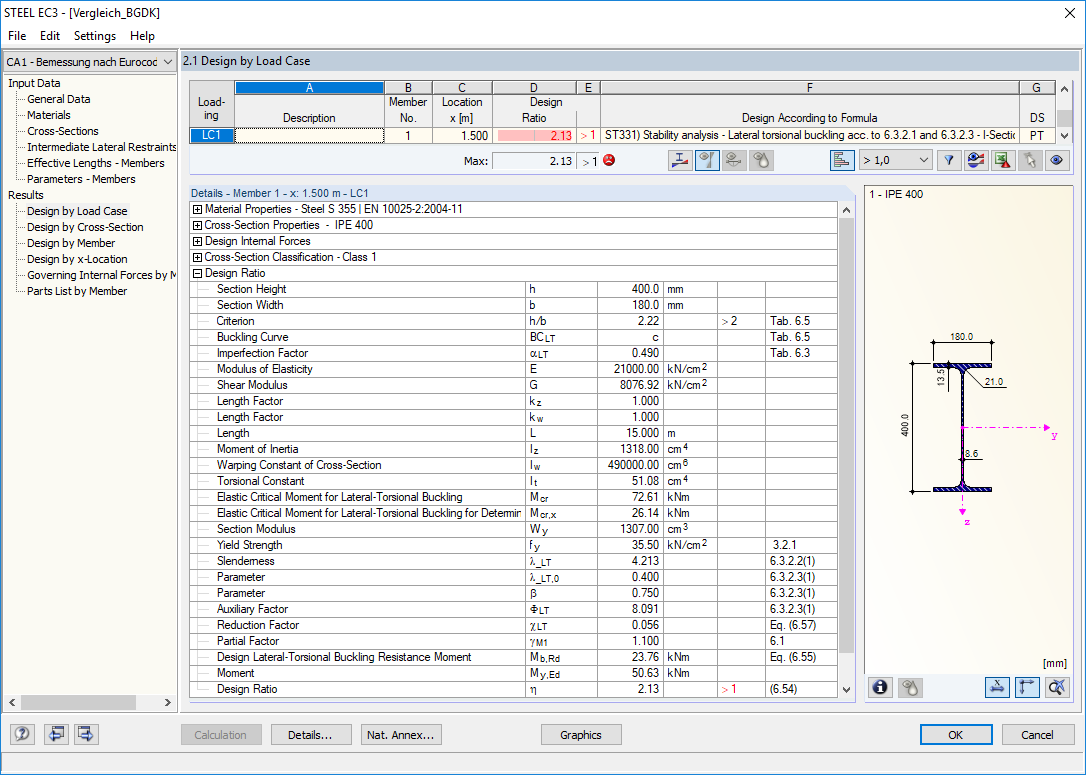Toggle the result diagrams view icon
Image resolution: width=1086 pixels, height=775 pixels.
707,161
